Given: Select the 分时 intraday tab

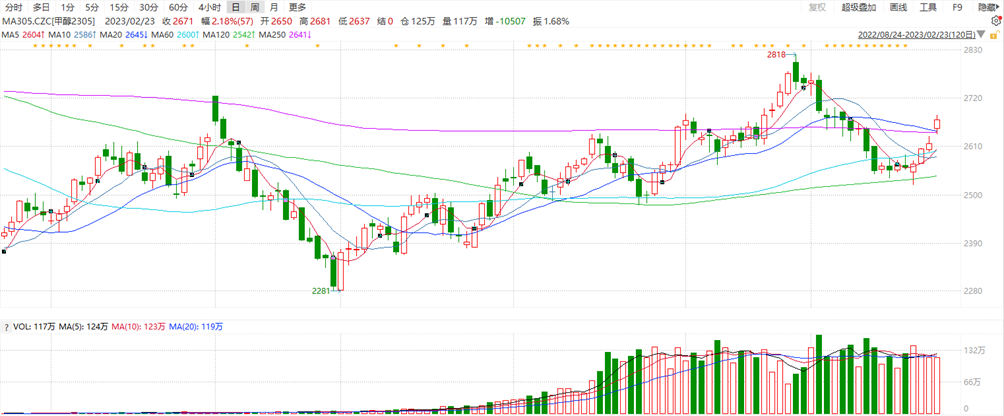Looking at the screenshot, I should tap(13, 7).
